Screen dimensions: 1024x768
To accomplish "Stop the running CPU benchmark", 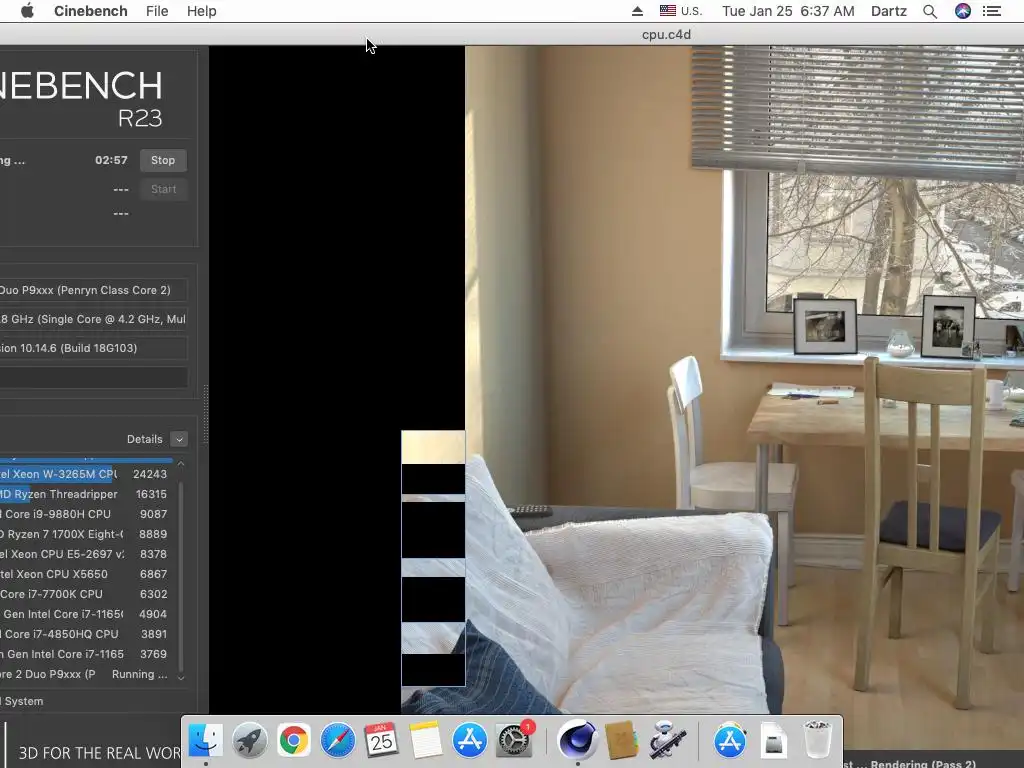I will (x=163, y=160).
